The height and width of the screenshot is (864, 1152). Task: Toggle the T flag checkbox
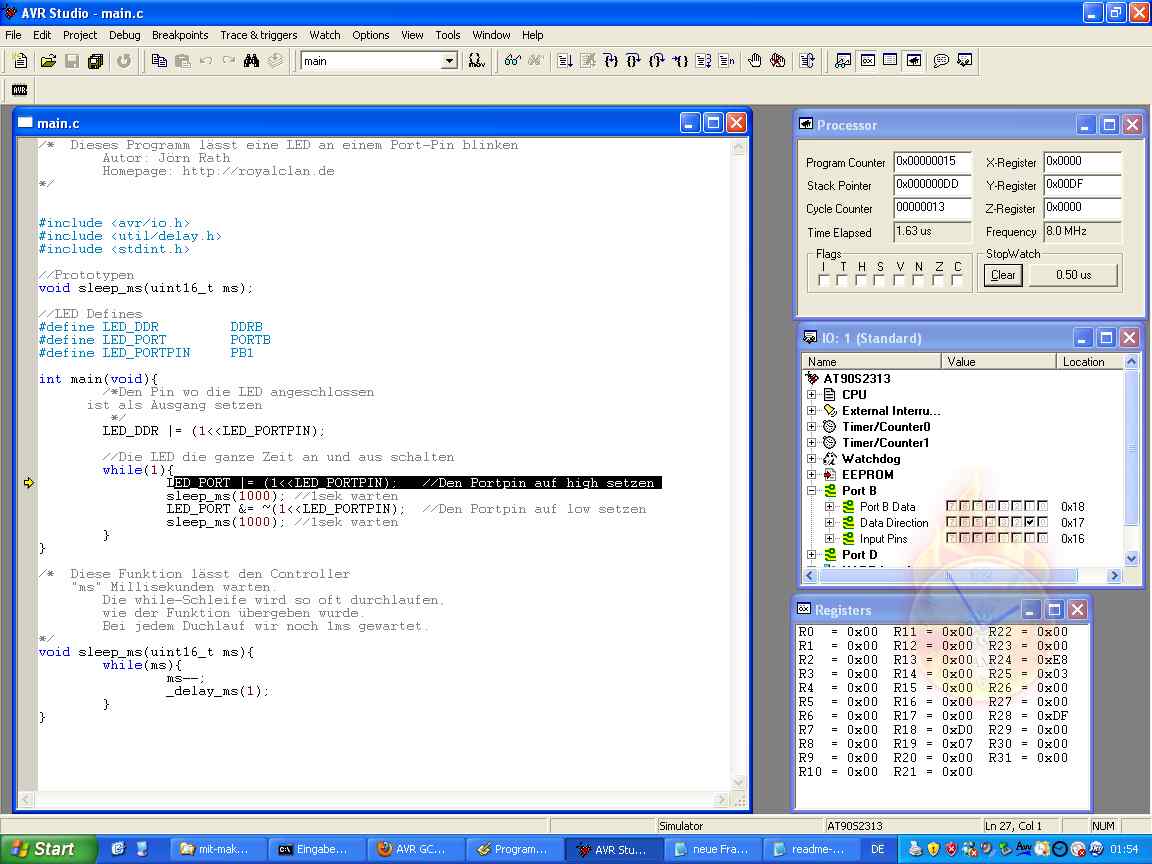843,281
